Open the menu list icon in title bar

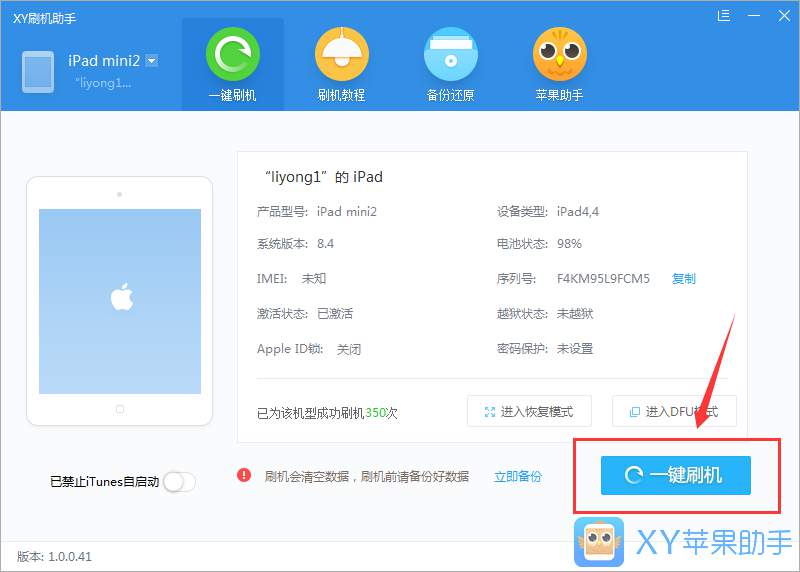[723, 16]
